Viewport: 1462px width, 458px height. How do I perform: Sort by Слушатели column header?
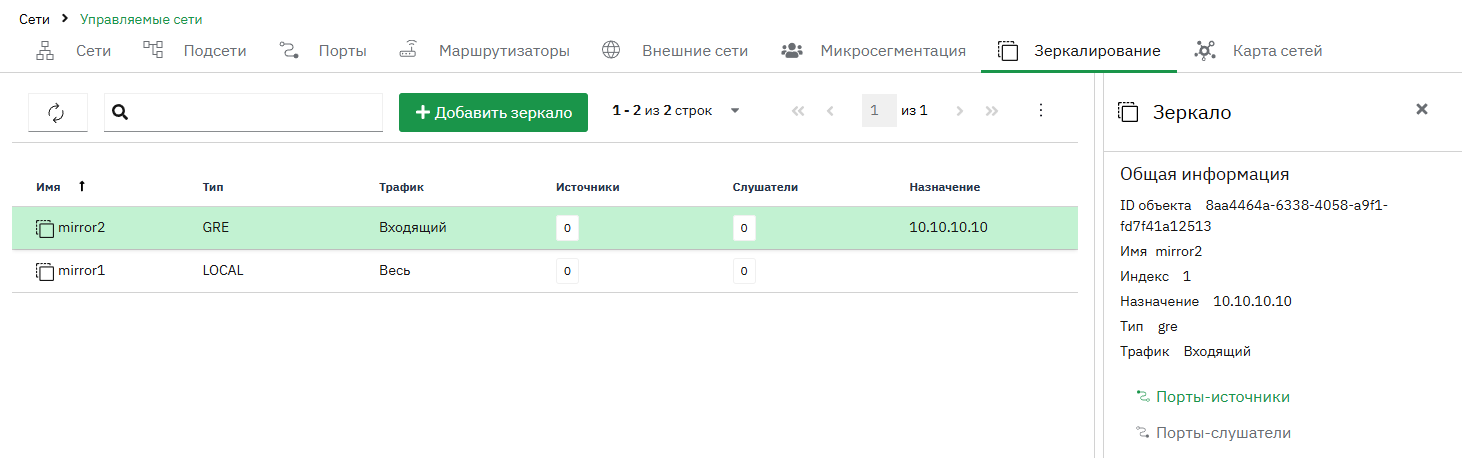(x=765, y=187)
